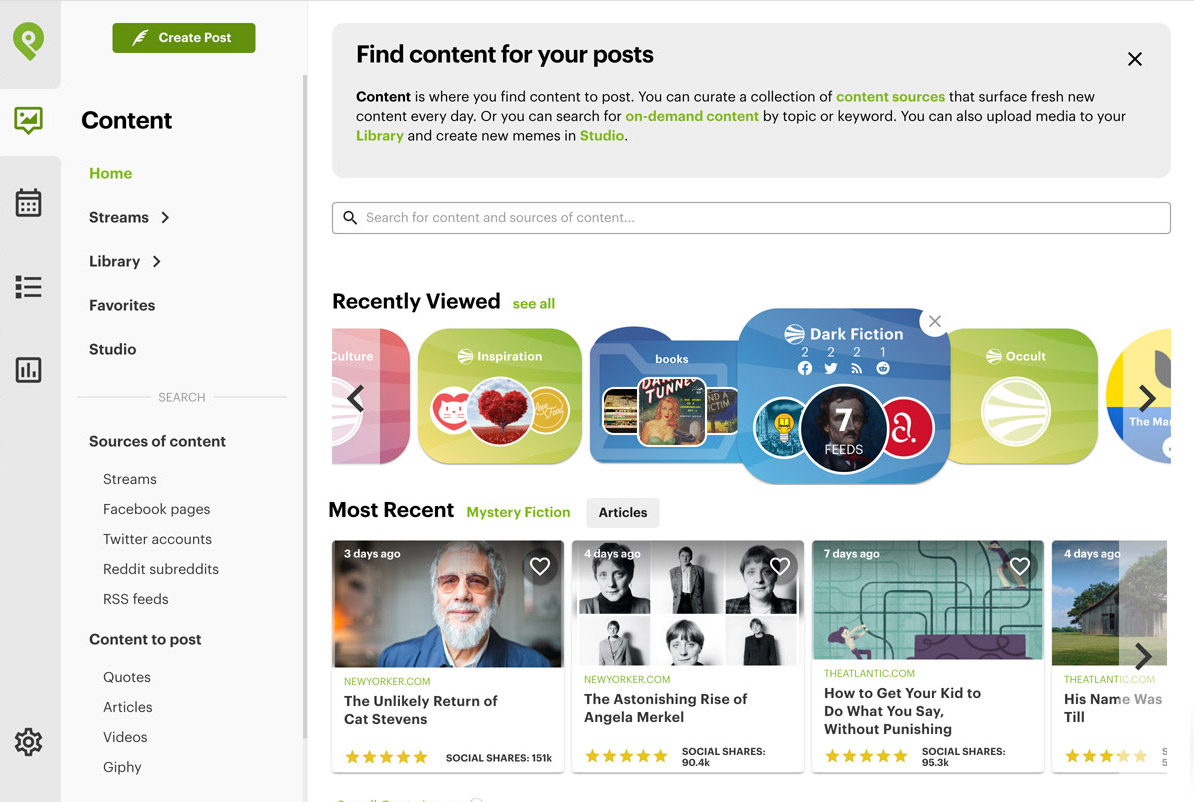Image resolution: width=1194 pixels, height=802 pixels.
Task: Show next Recently Viewed items arrow
Action: click(x=1147, y=398)
